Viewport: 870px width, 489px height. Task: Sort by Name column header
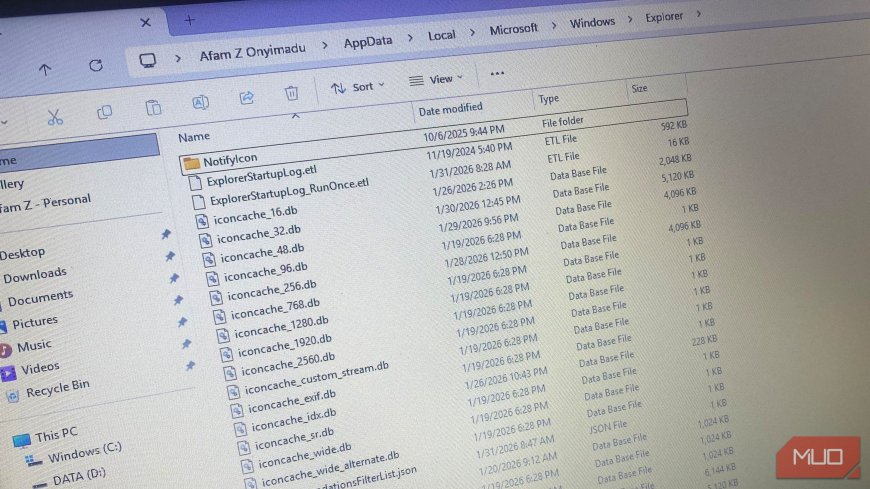[194, 136]
